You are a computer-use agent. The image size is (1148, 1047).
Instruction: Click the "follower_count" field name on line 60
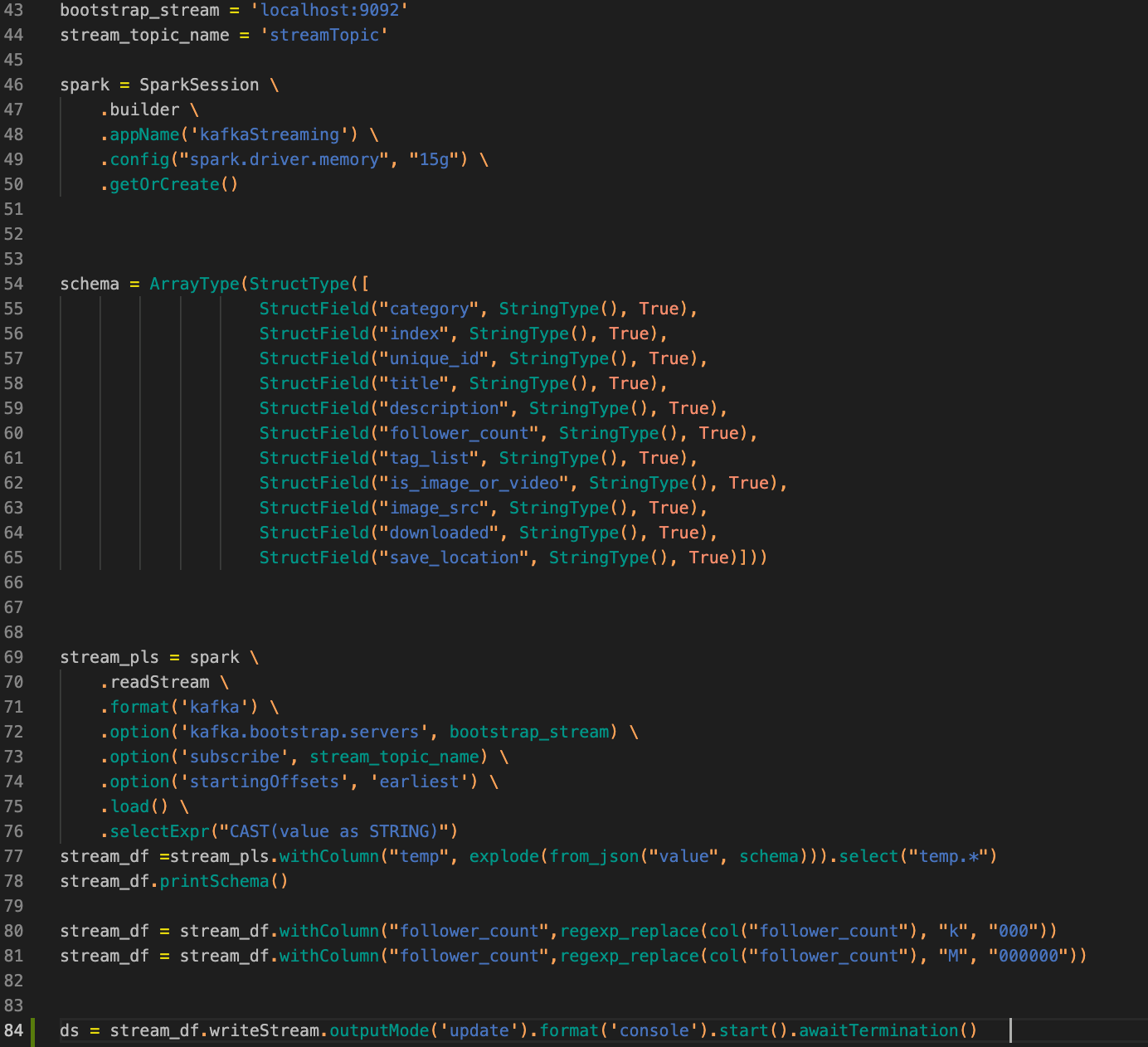point(459,432)
